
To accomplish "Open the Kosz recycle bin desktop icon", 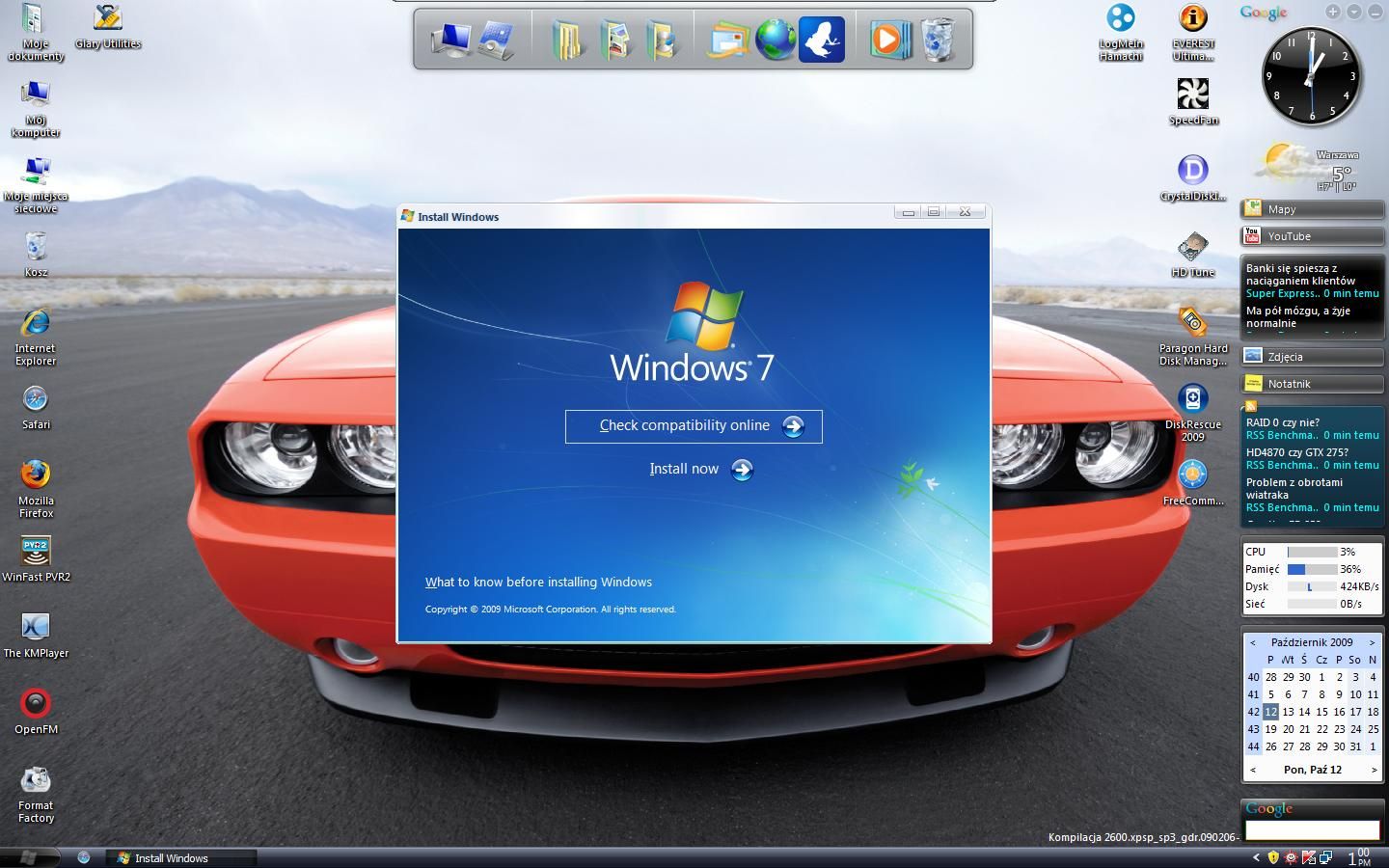I will [36, 254].
